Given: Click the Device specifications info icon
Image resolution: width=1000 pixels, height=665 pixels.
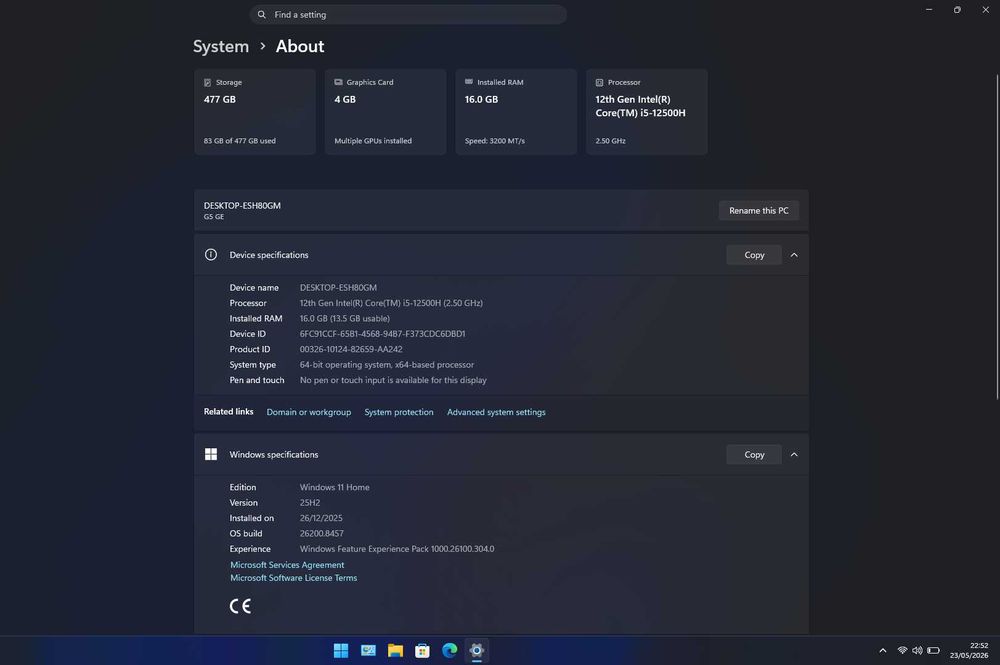Looking at the screenshot, I should pos(211,254).
